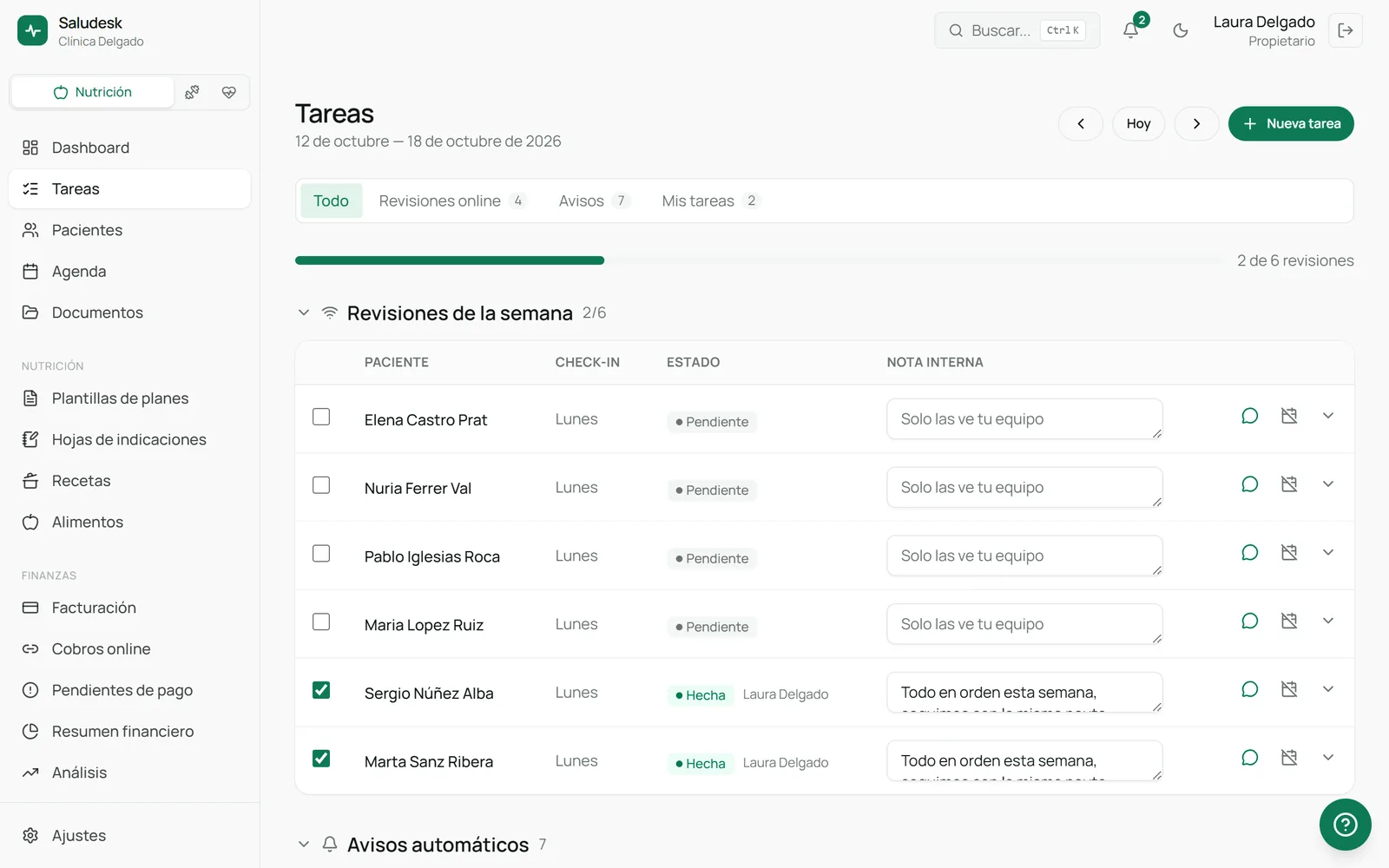Open the help question-mark button
This screenshot has height=868, width=1389.
[1345, 824]
